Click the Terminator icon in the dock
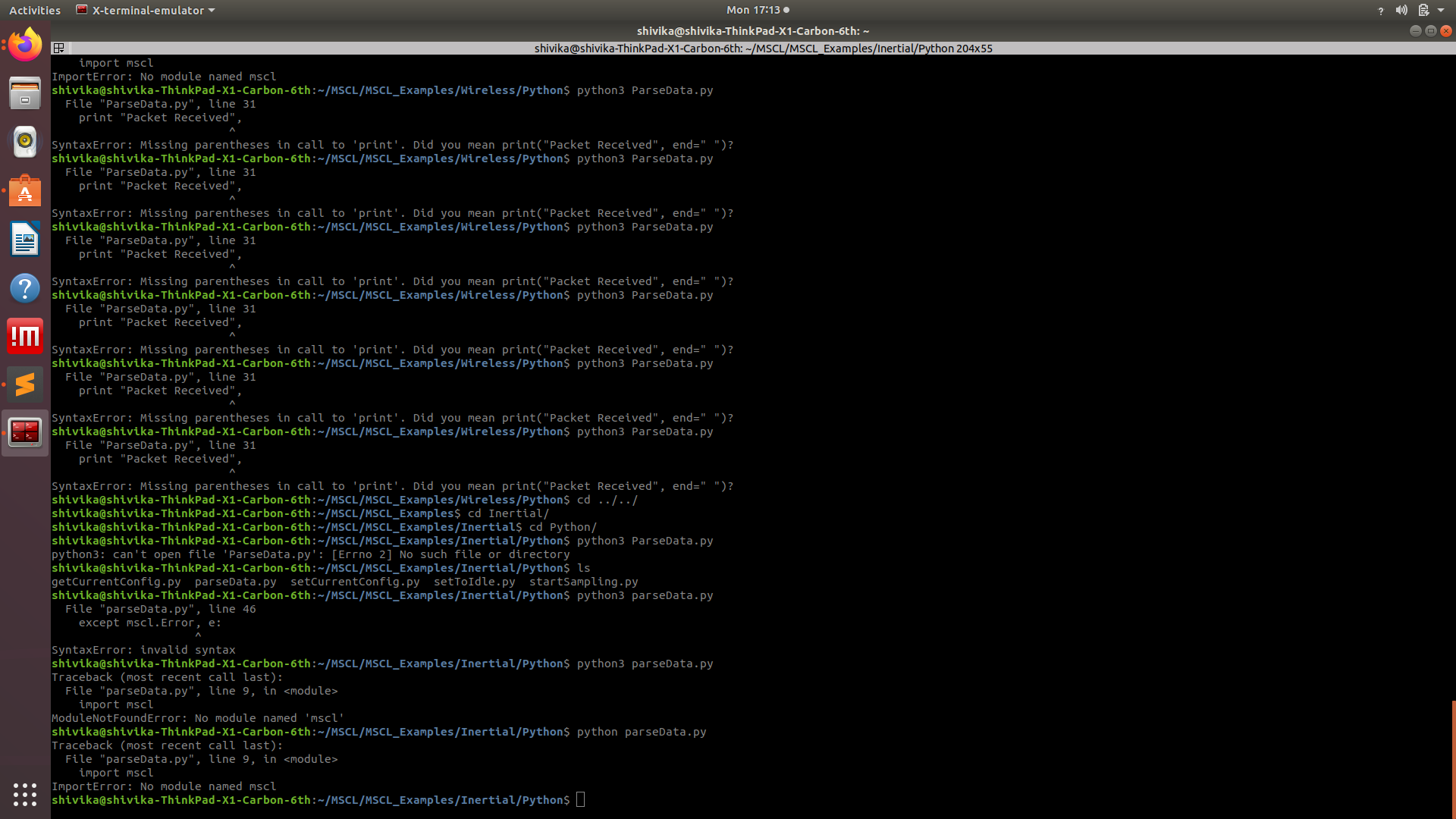The width and height of the screenshot is (1456, 819). point(25,432)
